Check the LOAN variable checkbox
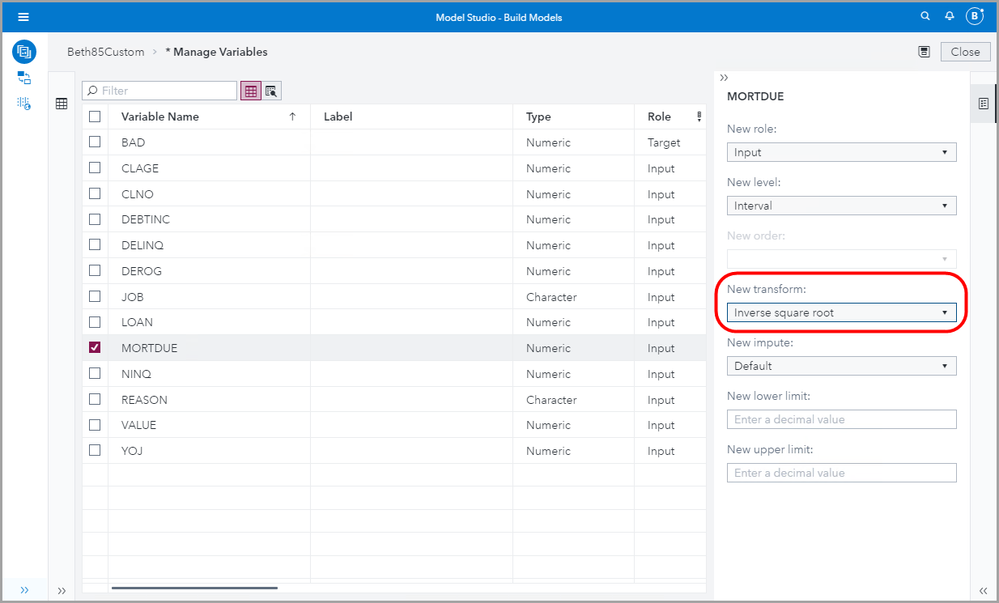Image resolution: width=999 pixels, height=603 pixels. (95, 322)
